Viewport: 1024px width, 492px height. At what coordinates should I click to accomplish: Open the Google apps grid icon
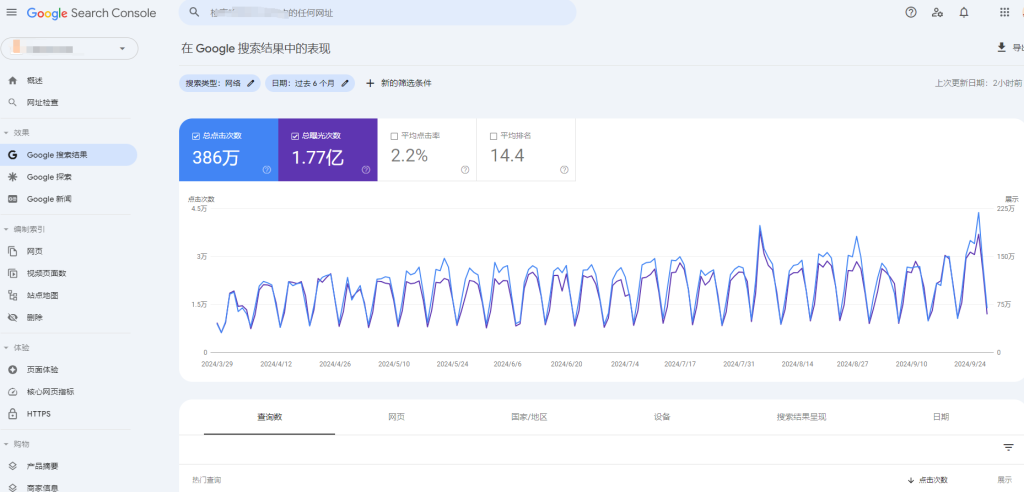point(1004,12)
